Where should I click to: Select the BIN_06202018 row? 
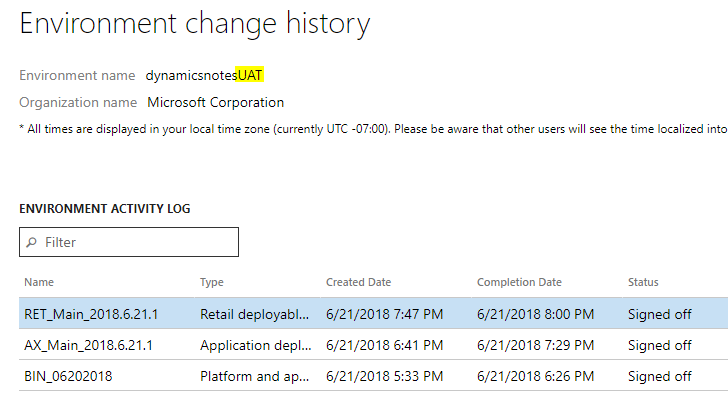pos(68,376)
